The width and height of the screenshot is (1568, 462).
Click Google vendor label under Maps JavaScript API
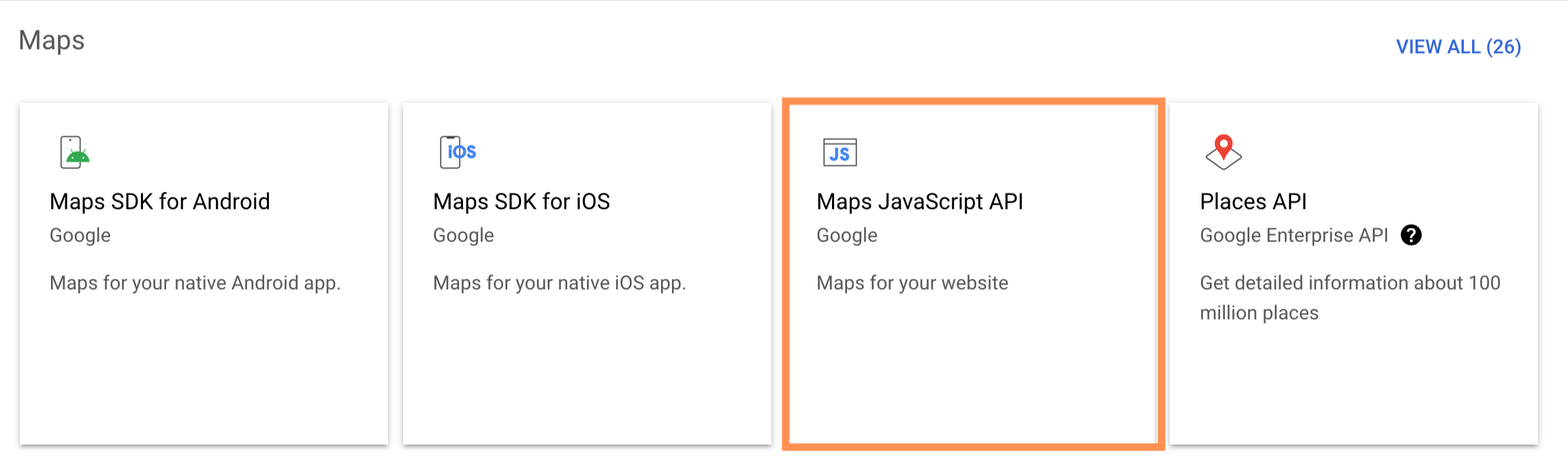coord(847,235)
